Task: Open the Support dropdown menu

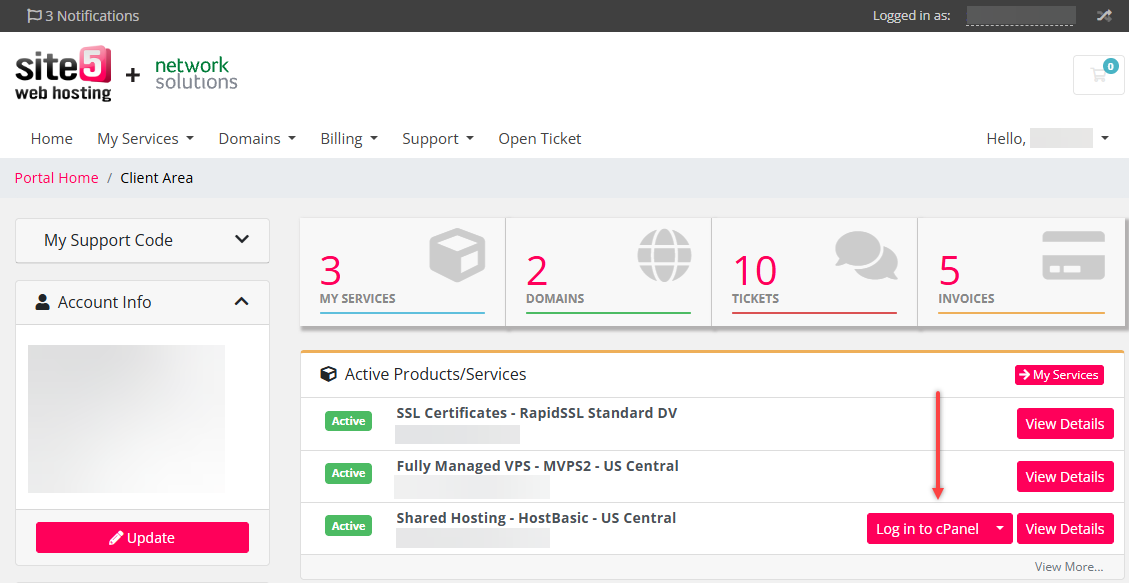Action: point(438,138)
